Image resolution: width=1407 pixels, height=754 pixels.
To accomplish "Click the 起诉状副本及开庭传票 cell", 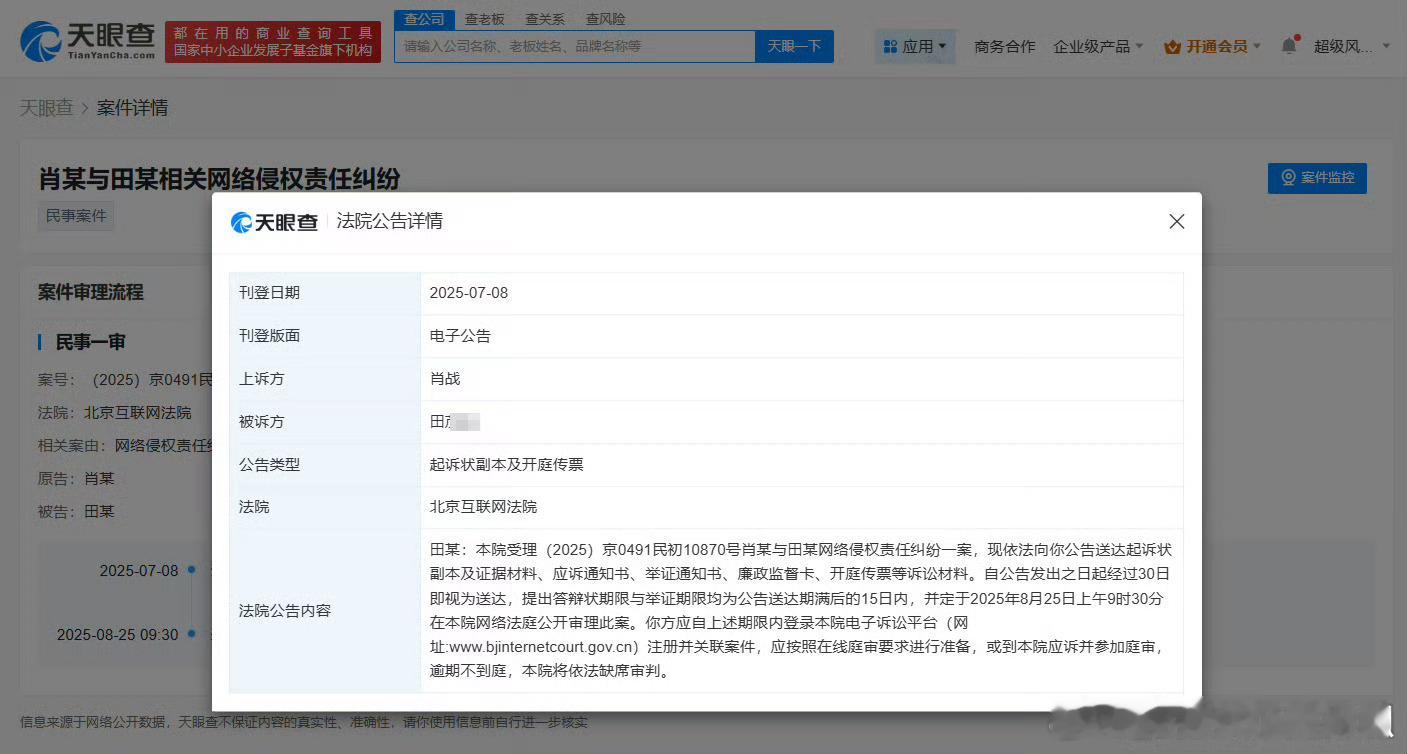I will point(506,464).
